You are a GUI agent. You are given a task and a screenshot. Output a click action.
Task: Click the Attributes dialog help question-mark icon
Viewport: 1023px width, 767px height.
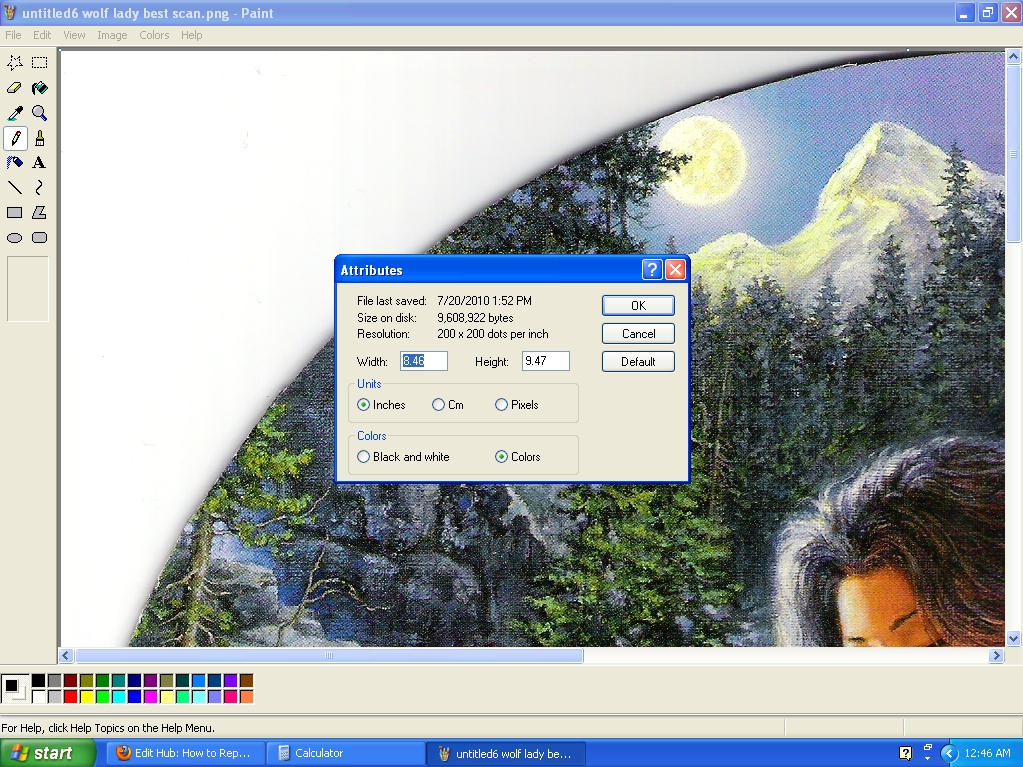click(x=652, y=269)
